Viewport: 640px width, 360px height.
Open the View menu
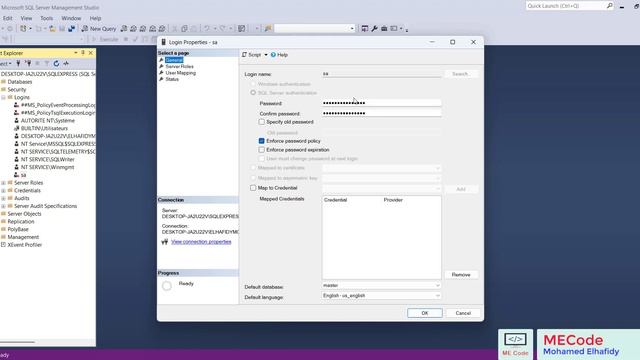pyautogui.click(x=26, y=18)
